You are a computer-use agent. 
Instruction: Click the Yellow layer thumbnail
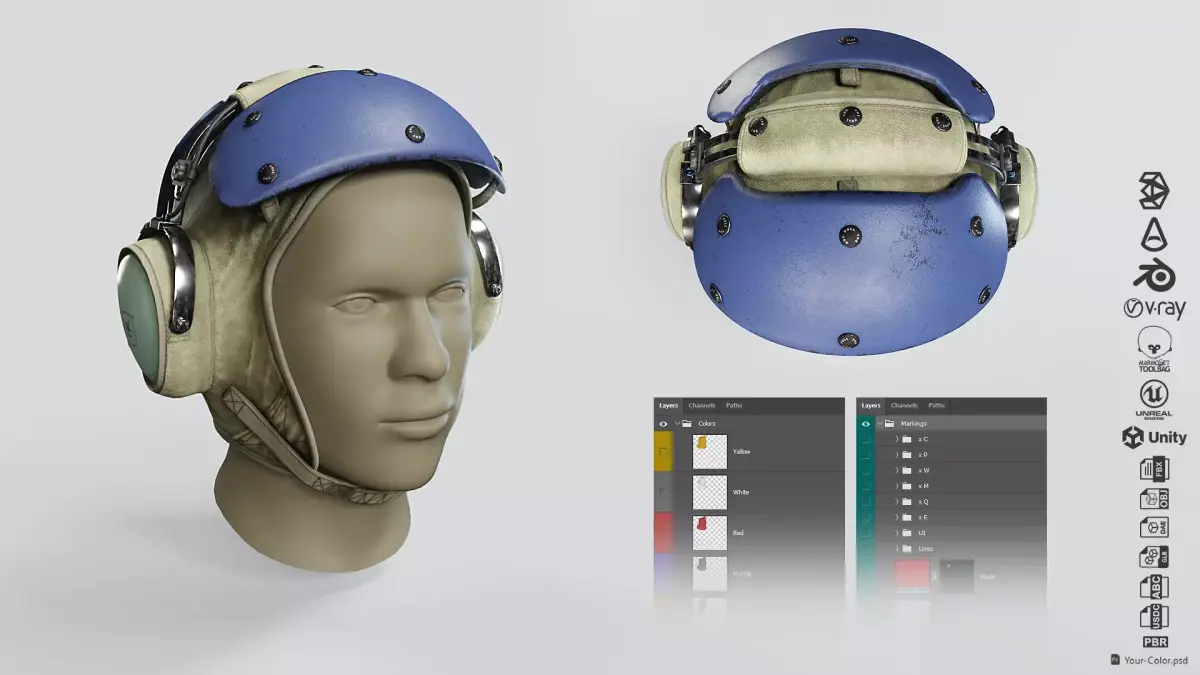(709, 452)
